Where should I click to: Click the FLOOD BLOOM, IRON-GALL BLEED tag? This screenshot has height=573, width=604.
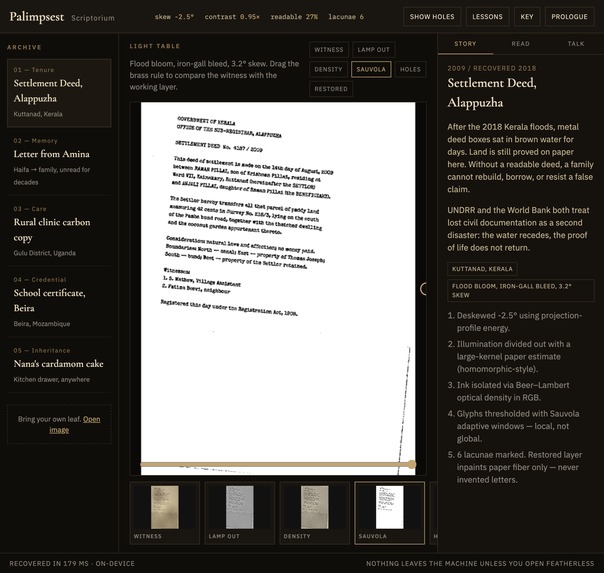coord(520,290)
